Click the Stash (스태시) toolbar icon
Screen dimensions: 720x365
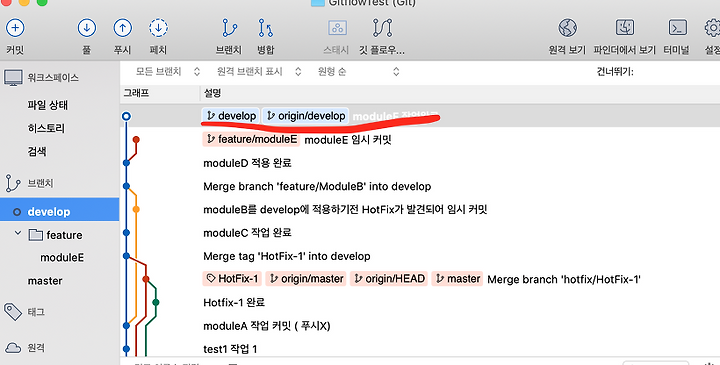tap(337, 28)
